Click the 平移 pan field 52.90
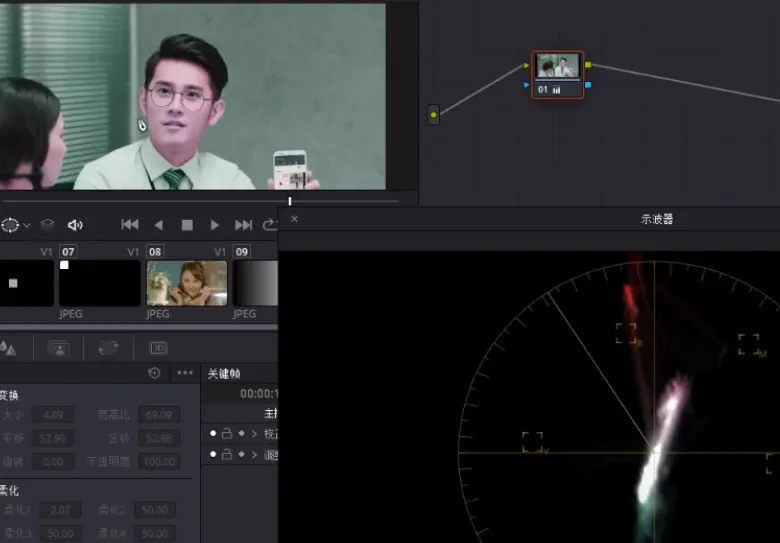The width and height of the screenshot is (780, 543). (x=53, y=438)
